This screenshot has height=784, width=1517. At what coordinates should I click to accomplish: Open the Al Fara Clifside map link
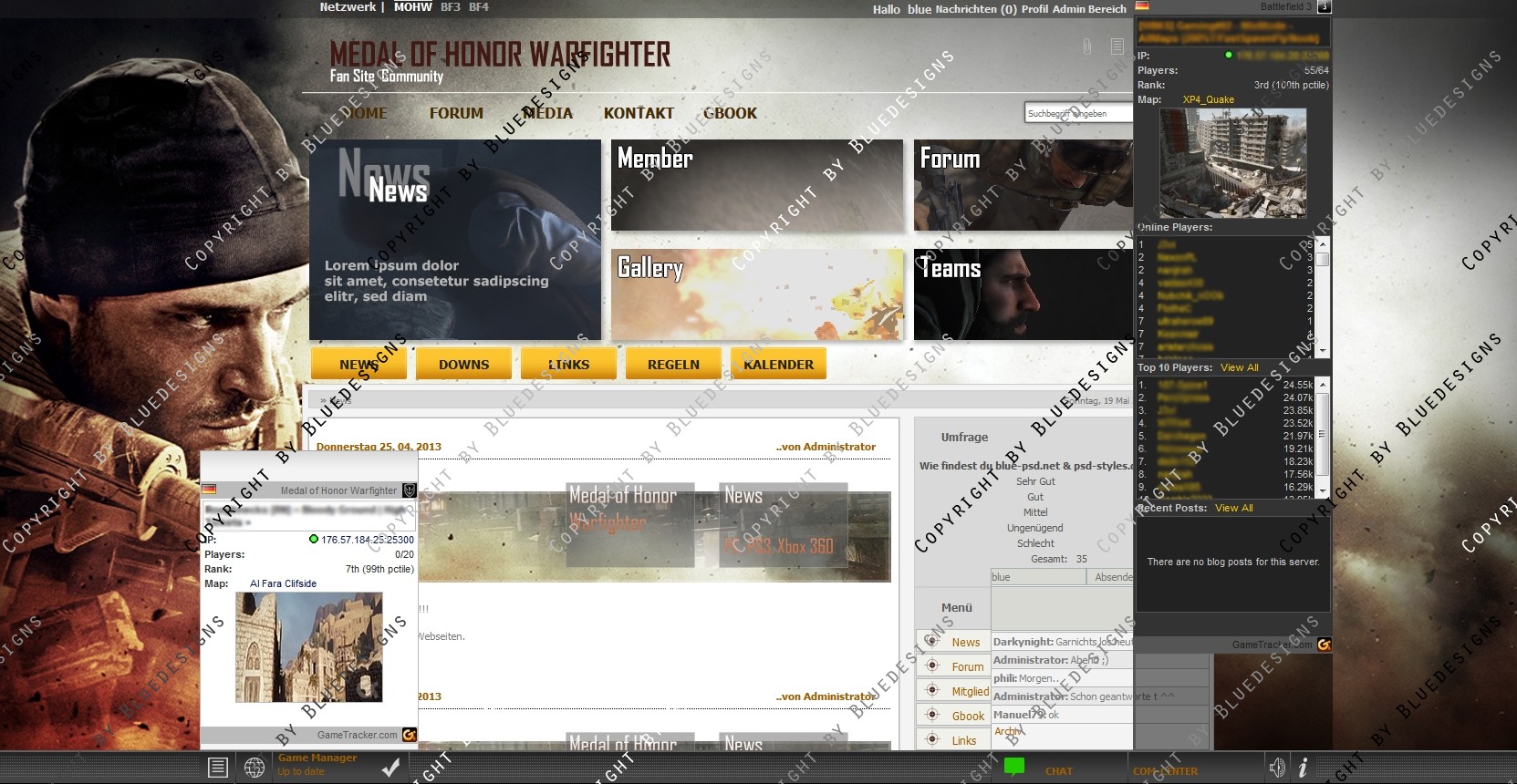(x=283, y=583)
